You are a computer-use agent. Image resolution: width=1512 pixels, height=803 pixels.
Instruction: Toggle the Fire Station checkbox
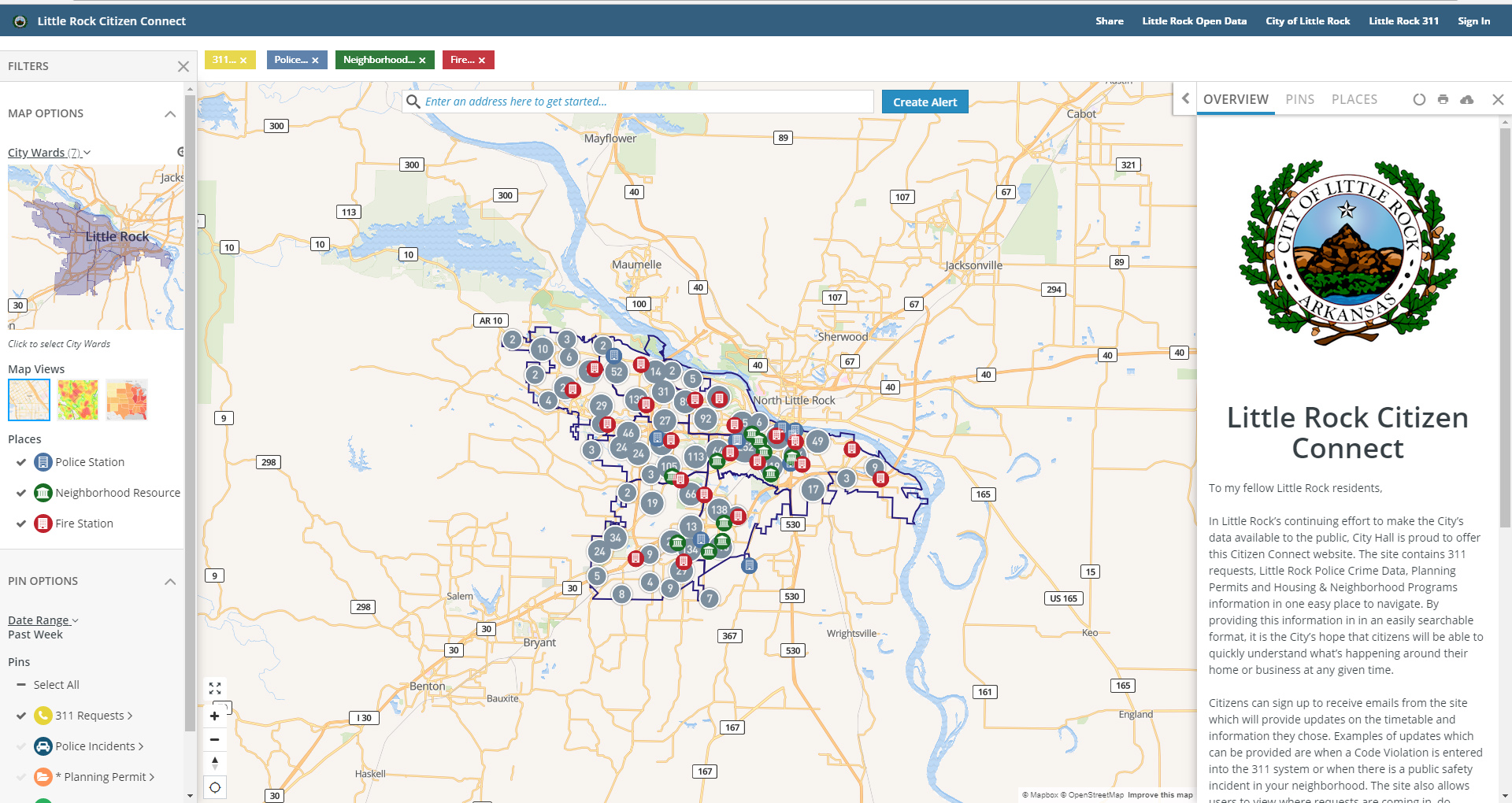point(21,524)
